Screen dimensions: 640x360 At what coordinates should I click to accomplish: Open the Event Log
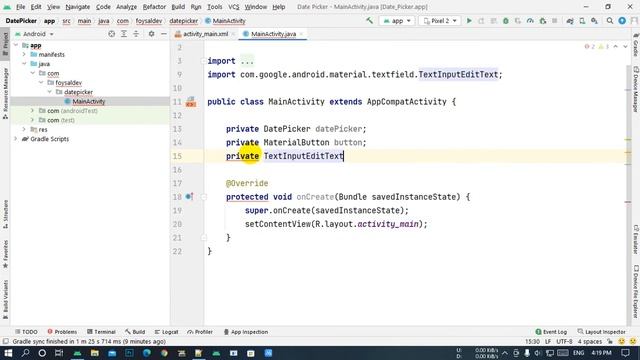pyautogui.click(x=551, y=332)
